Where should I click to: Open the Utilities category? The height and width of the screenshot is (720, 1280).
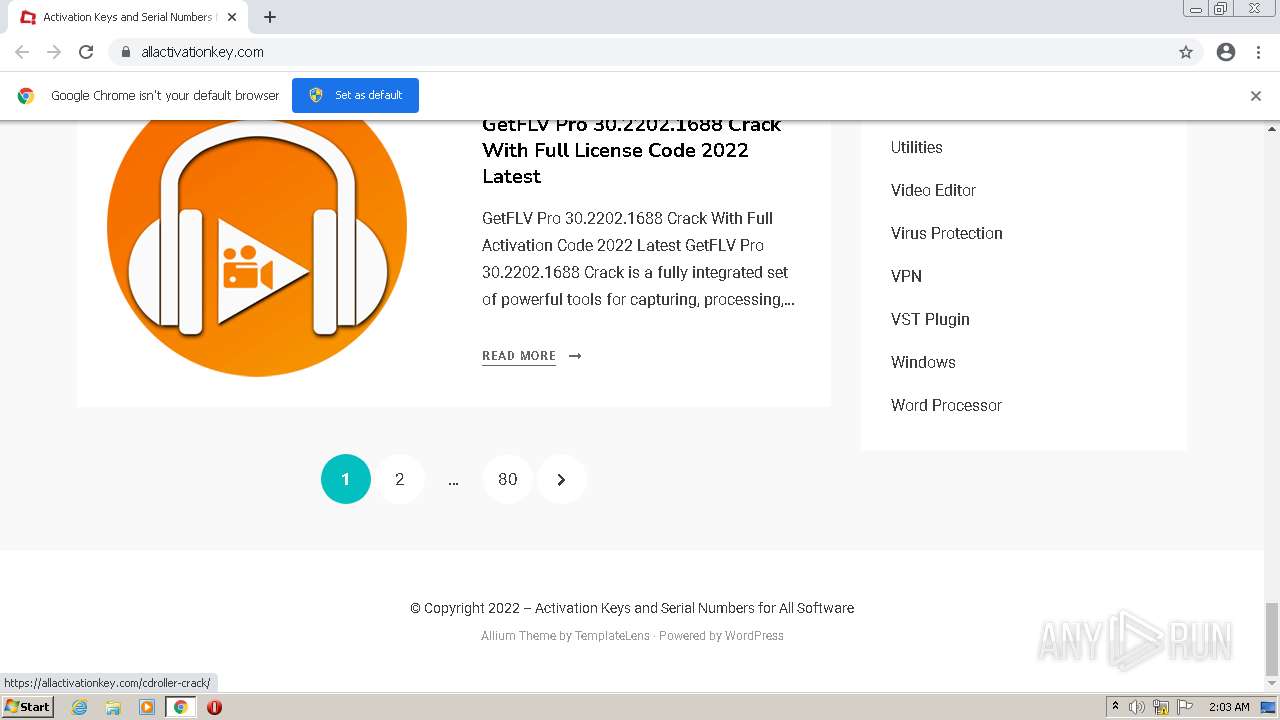[917, 147]
